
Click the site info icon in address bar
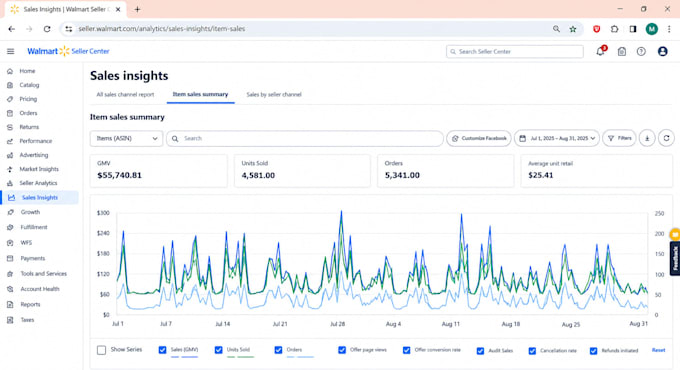(69, 29)
